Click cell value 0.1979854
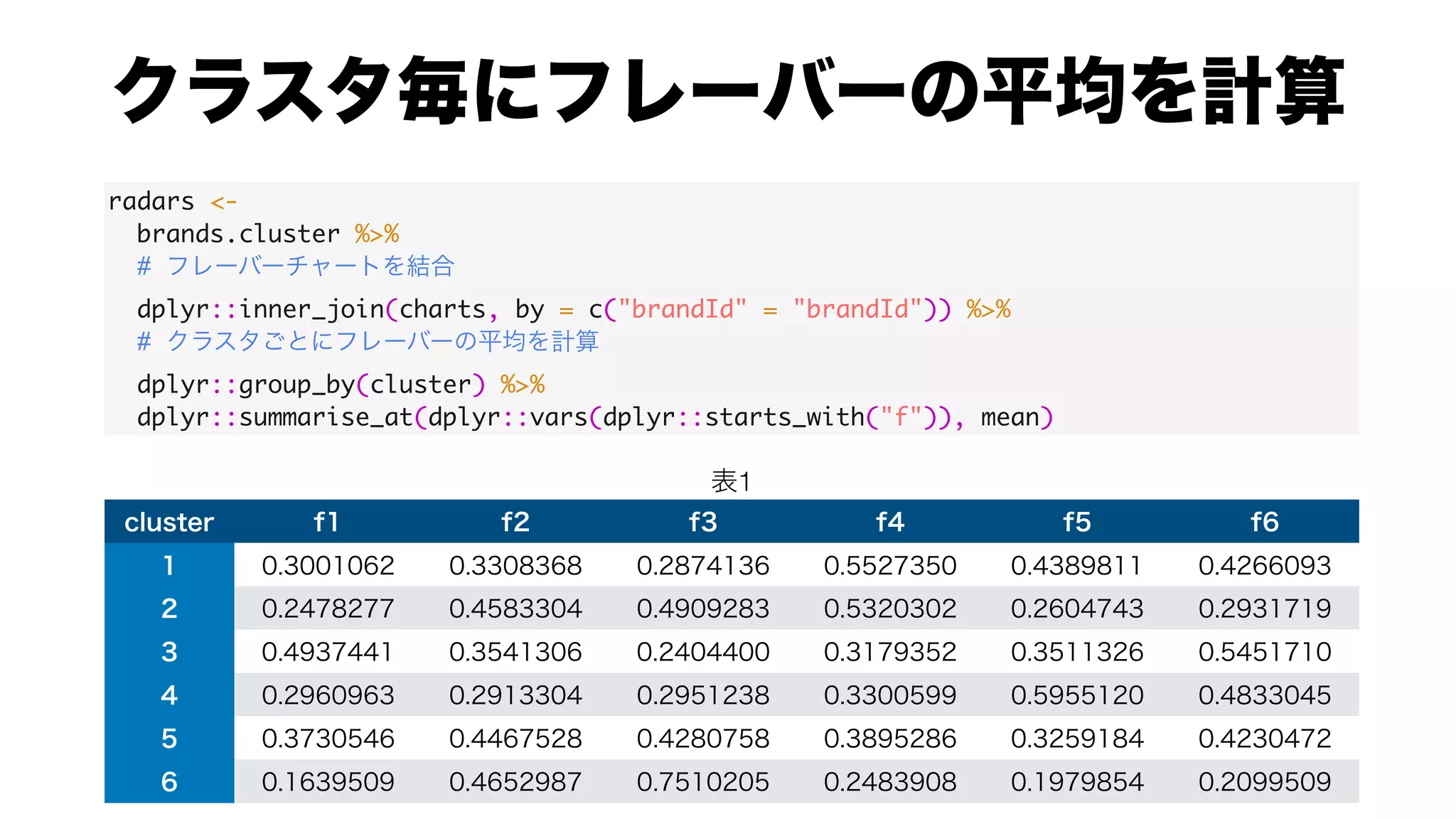Screen dimensions: 1456x819 pyautogui.click(x=1077, y=782)
